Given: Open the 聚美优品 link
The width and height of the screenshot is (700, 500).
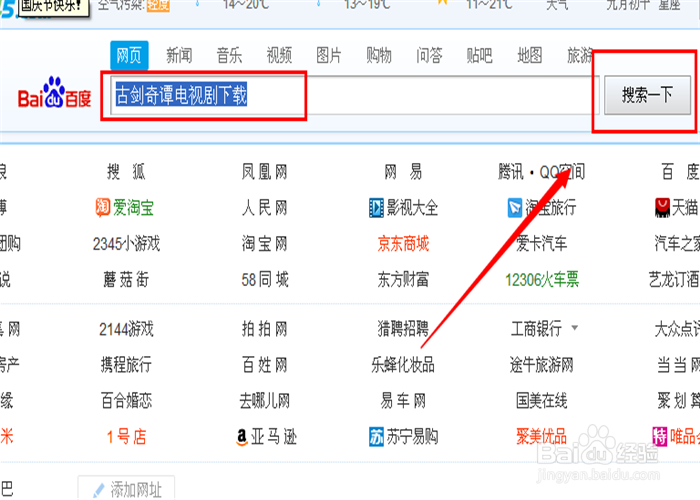Looking at the screenshot, I should pos(542,437).
